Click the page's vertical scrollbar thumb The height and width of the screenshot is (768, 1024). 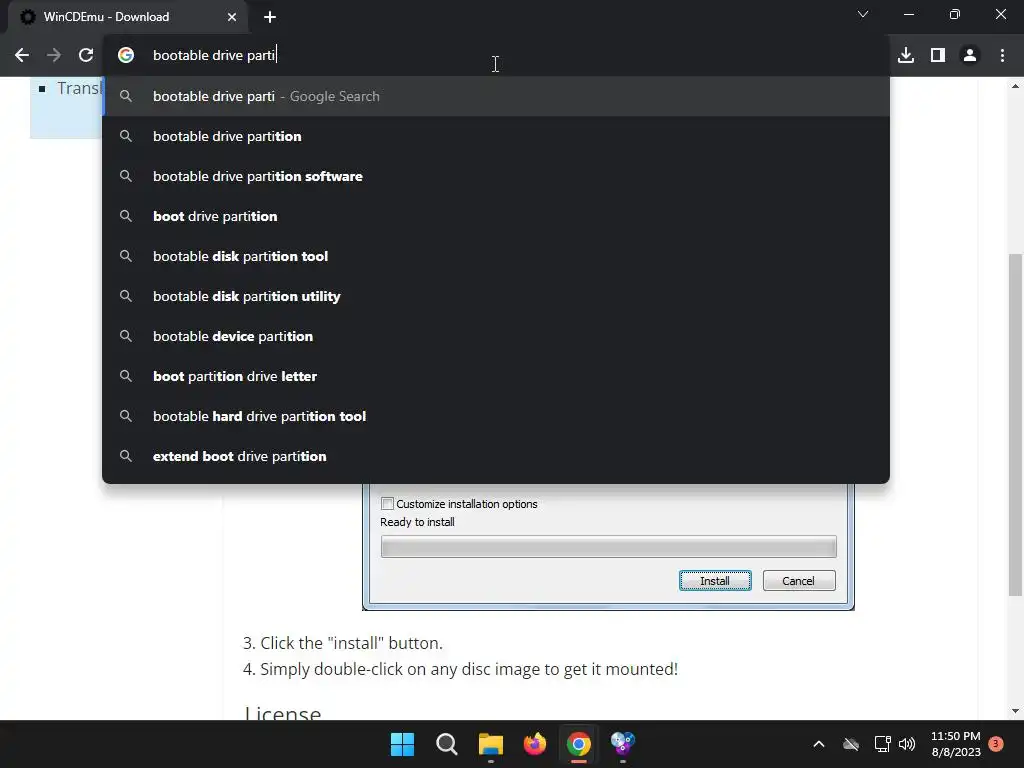[1015, 424]
